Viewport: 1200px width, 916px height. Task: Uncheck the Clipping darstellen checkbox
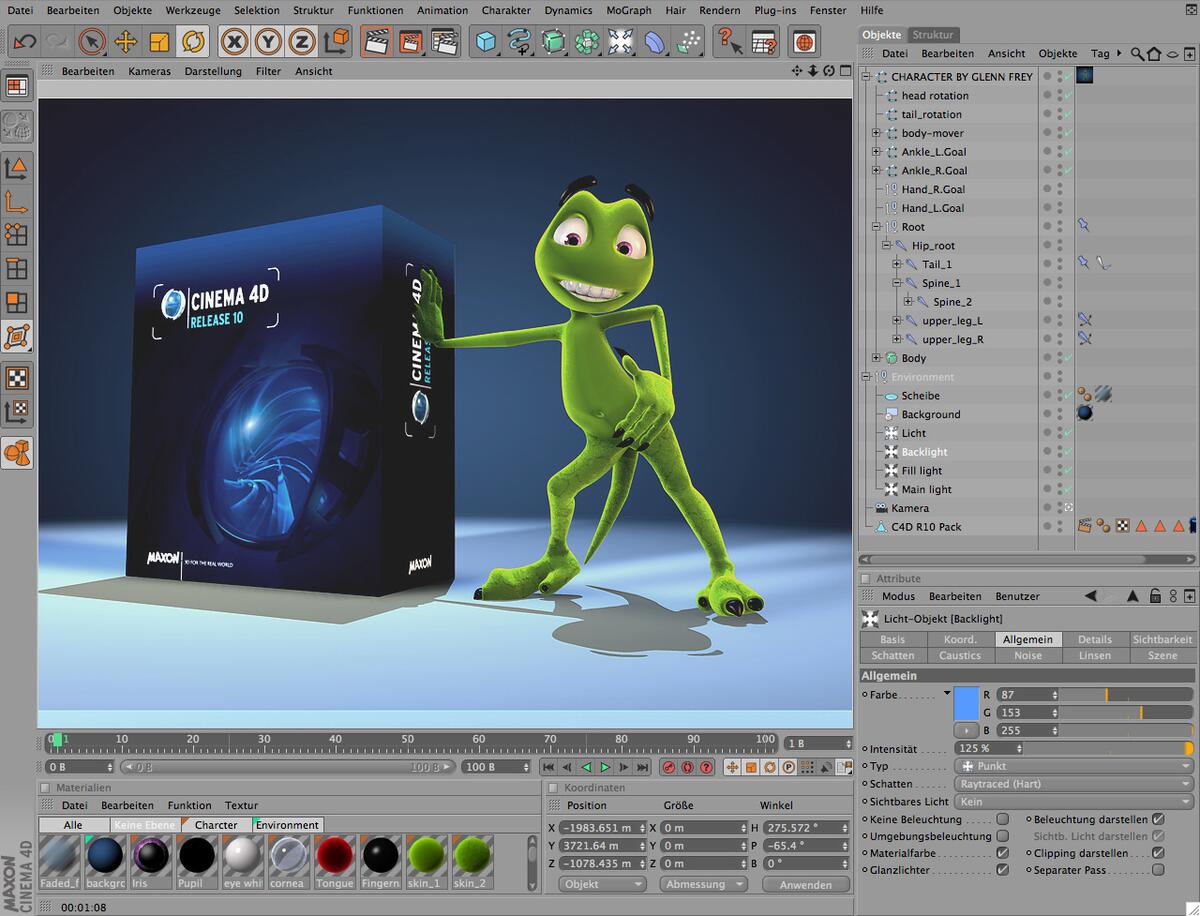click(1158, 853)
